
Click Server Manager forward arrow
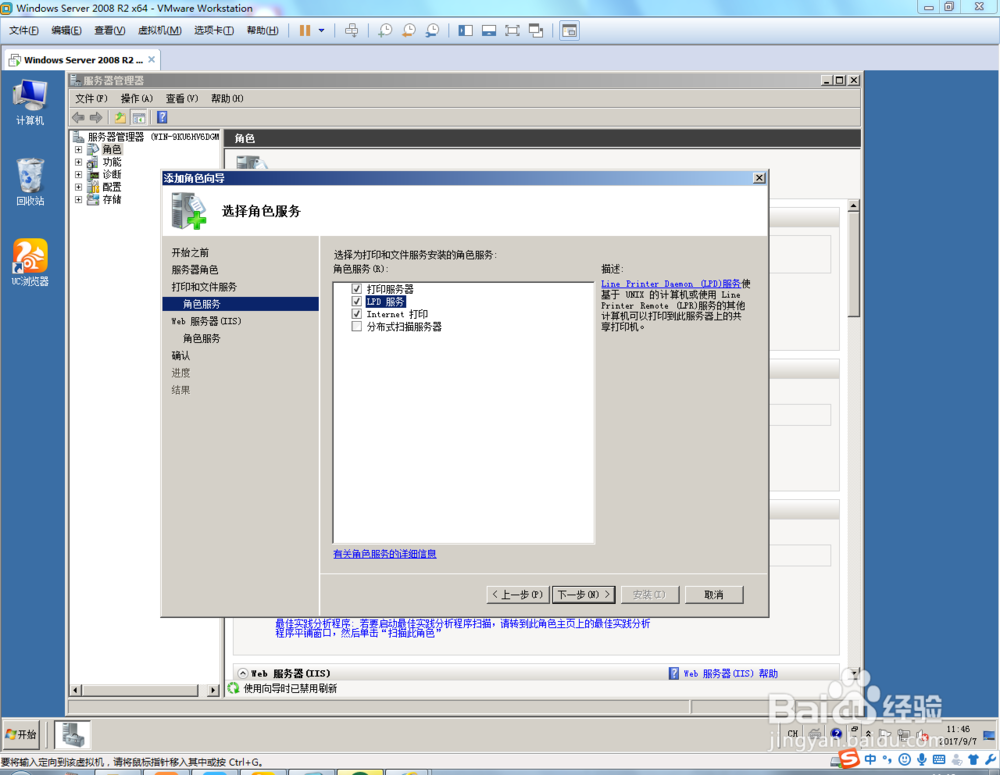point(96,117)
